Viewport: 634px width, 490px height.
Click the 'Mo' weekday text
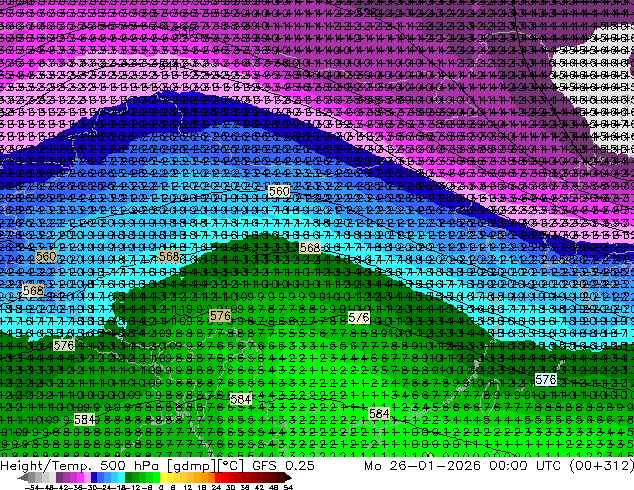(x=372, y=465)
